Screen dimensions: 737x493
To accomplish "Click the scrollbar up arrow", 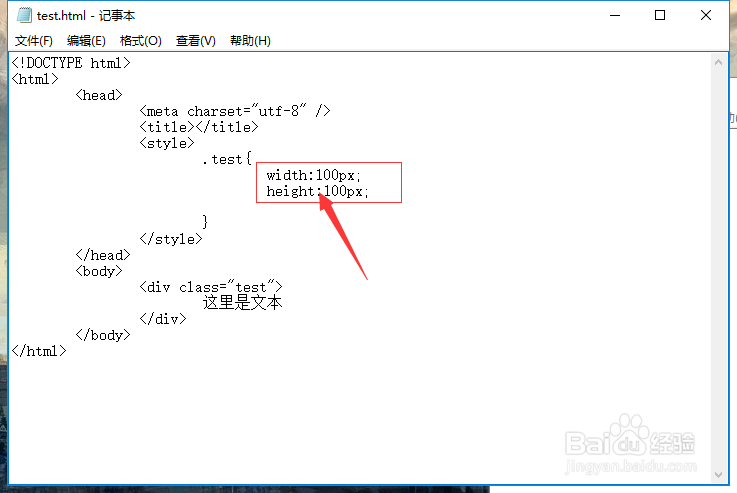I will (x=718, y=62).
